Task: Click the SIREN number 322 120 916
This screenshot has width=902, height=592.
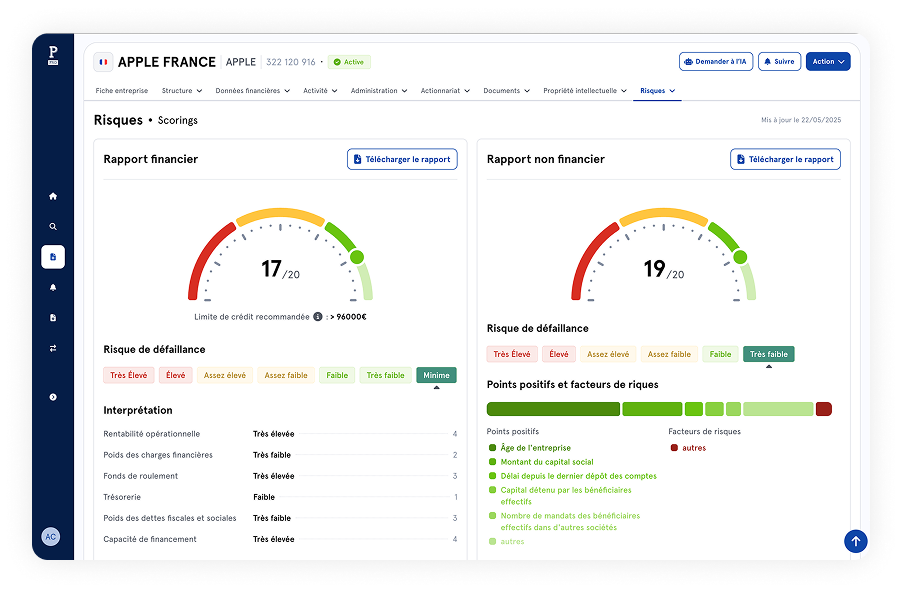Action: pos(291,62)
